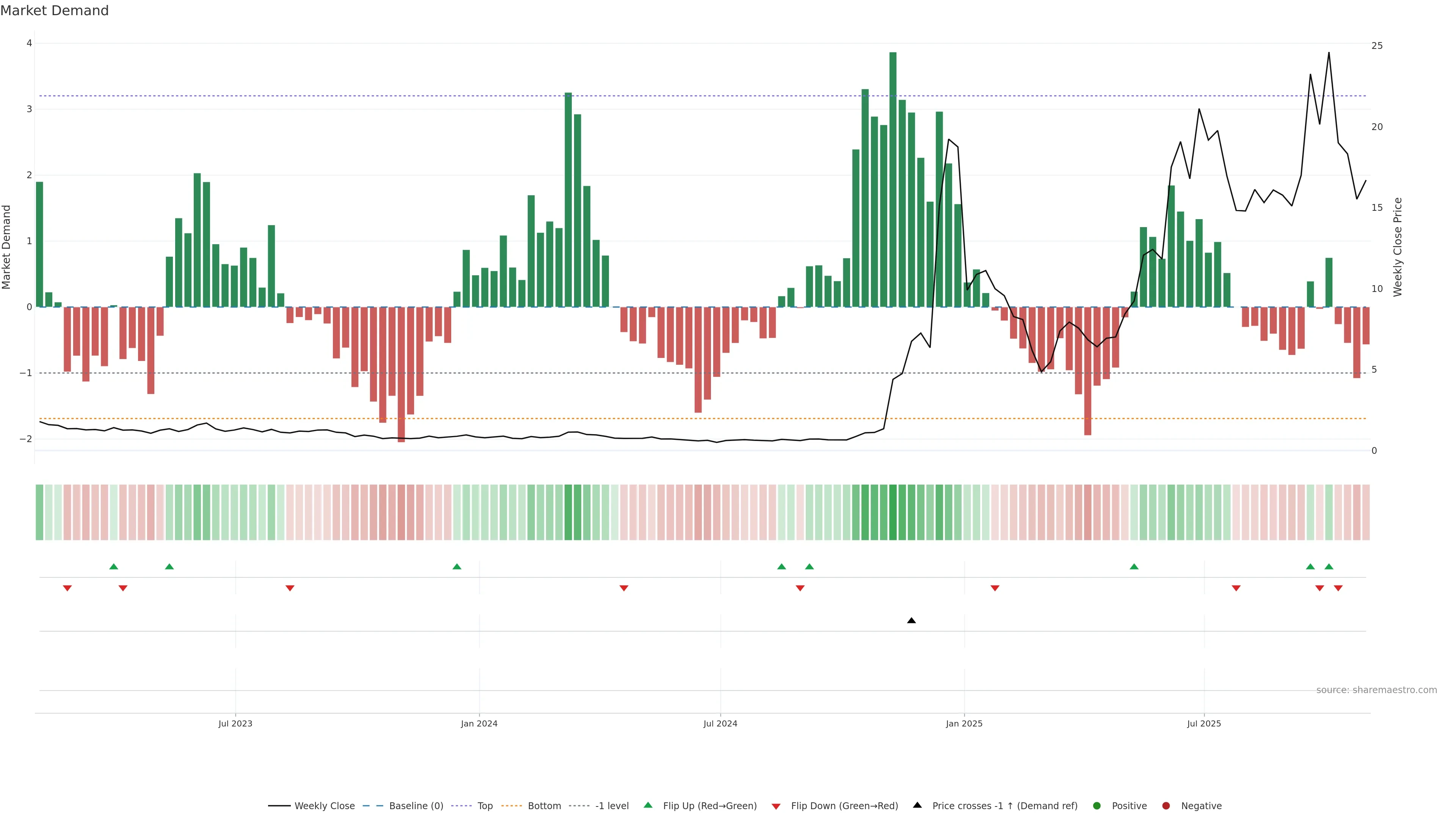The height and width of the screenshot is (819, 1456).
Task: Click the black Price crosses -1 triangle marker
Action: tap(911, 621)
